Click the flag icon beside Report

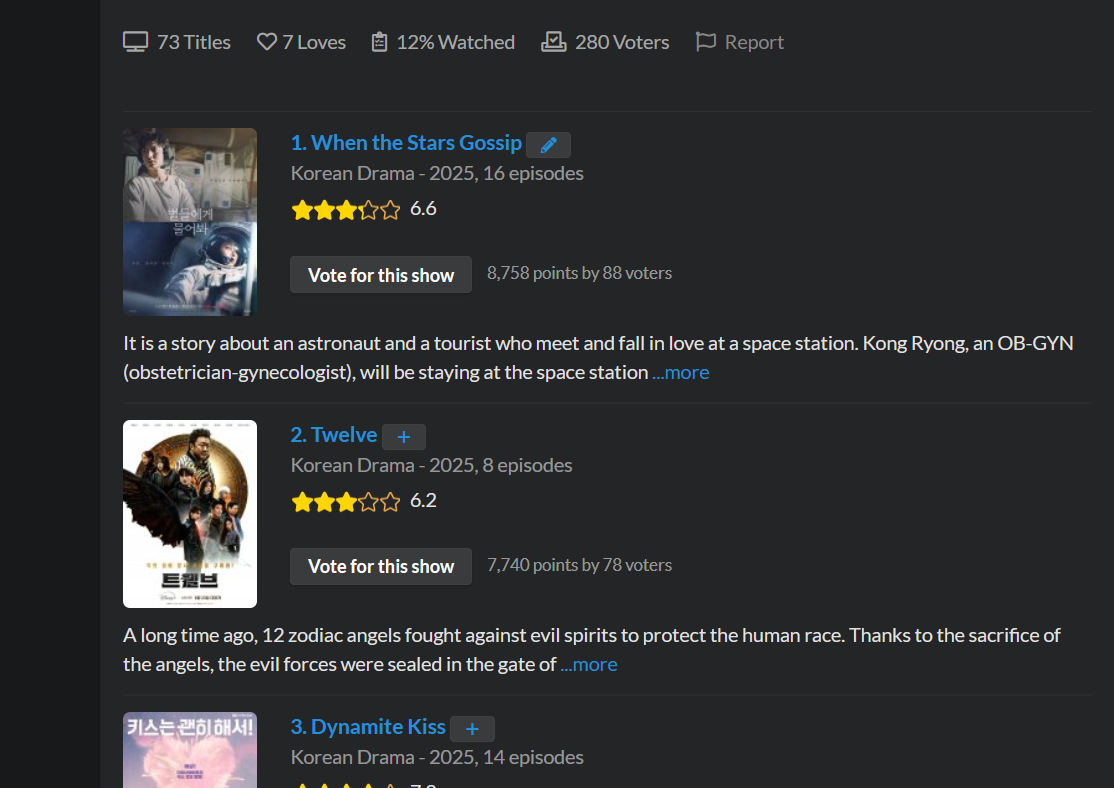[705, 42]
